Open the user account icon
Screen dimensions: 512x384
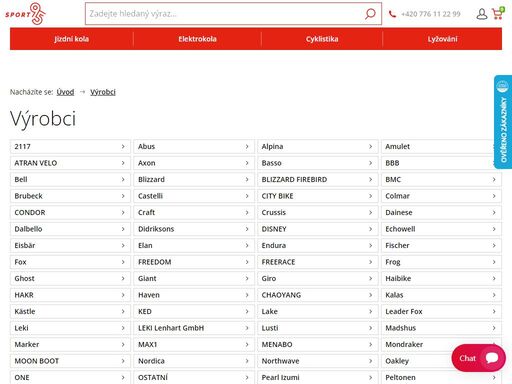click(481, 14)
